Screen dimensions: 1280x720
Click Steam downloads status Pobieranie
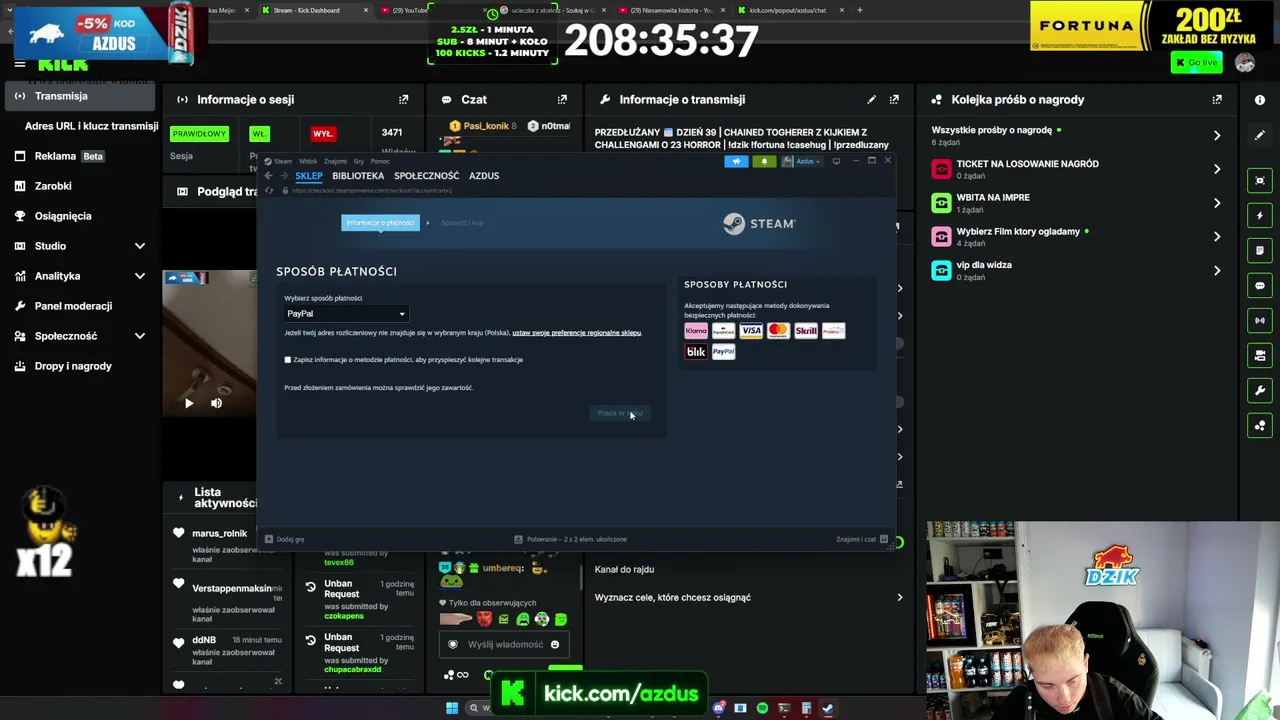[570, 539]
